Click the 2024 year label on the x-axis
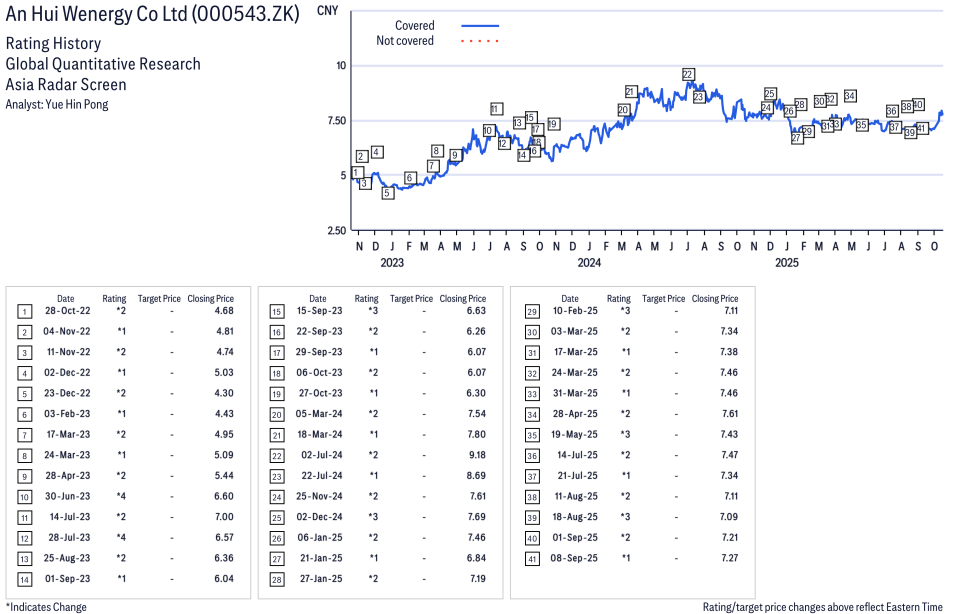 (589, 263)
